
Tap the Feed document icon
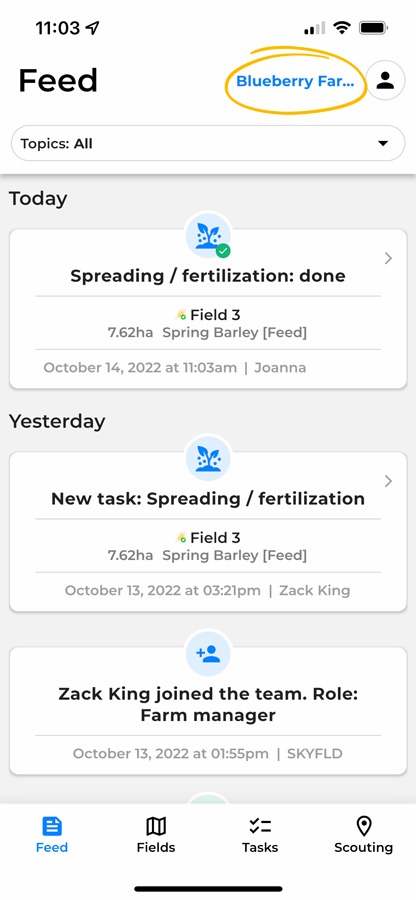[x=52, y=827]
